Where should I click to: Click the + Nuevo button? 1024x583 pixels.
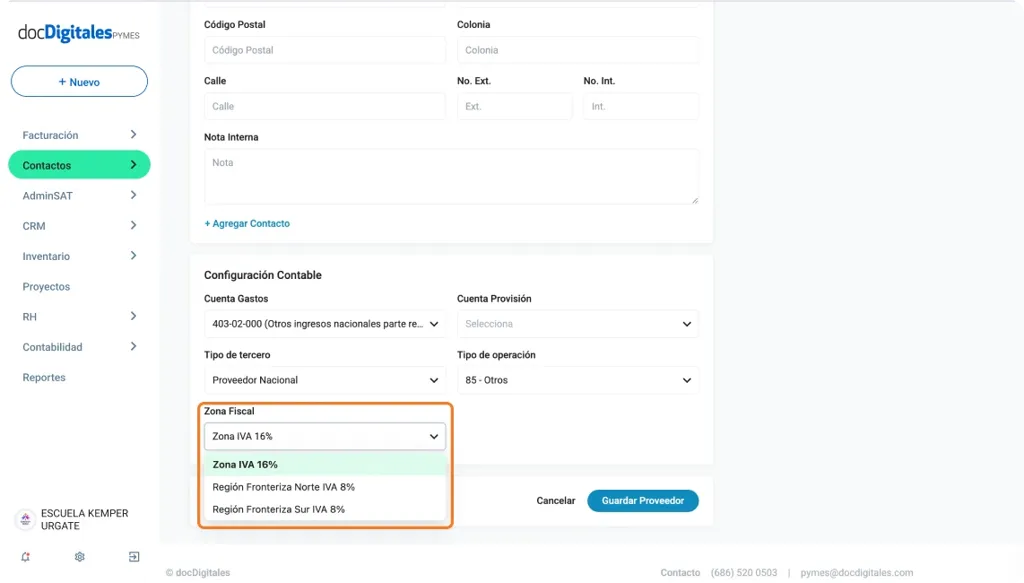click(79, 82)
